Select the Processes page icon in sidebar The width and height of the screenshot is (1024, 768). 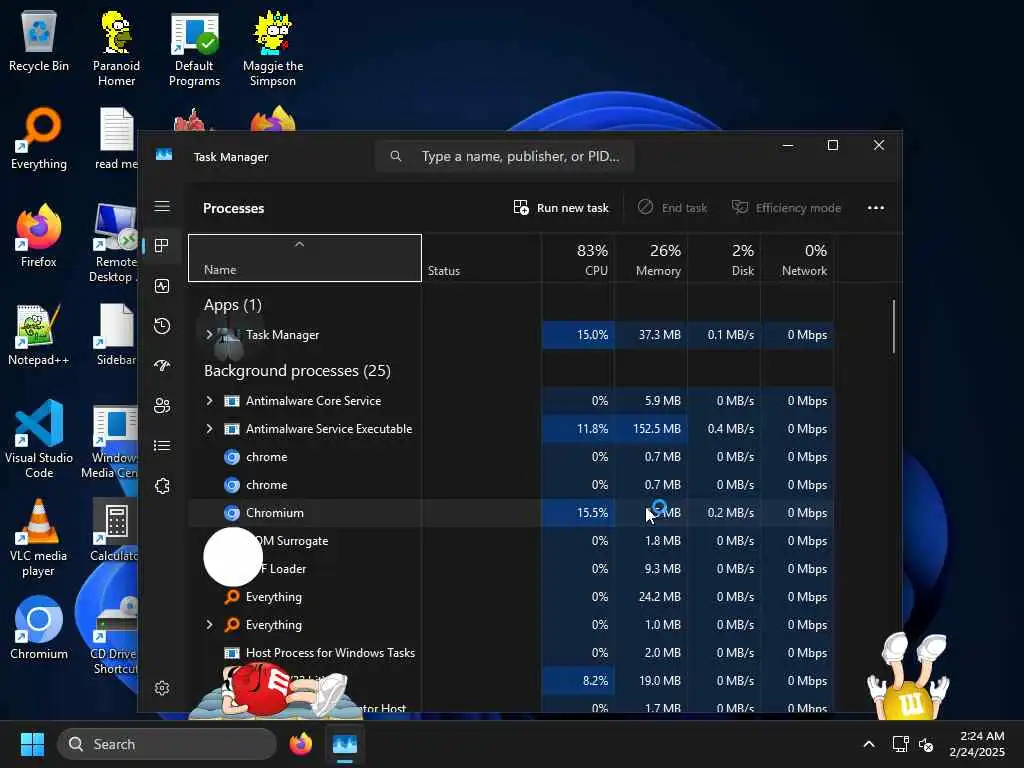(162, 246)
